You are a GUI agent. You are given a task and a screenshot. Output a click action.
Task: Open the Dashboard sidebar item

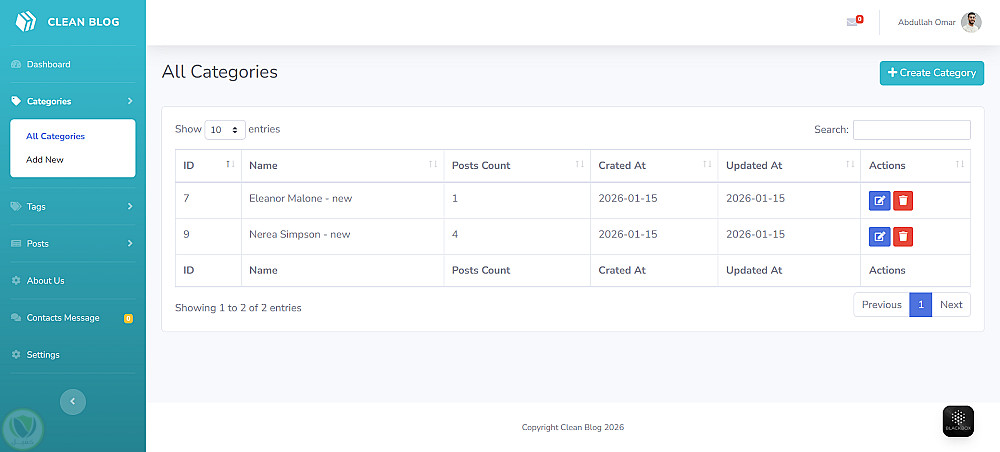coord(48,65)
